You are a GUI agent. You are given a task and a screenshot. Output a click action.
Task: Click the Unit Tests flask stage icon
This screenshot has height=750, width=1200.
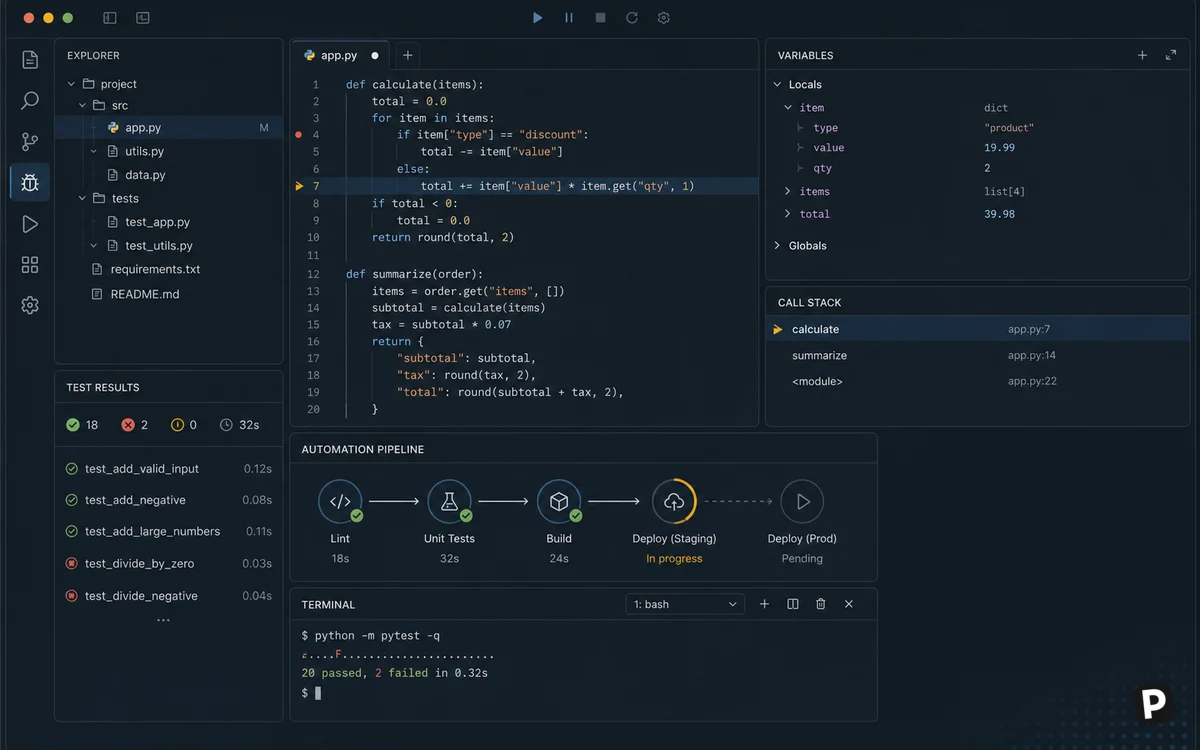tap(449, 502)
